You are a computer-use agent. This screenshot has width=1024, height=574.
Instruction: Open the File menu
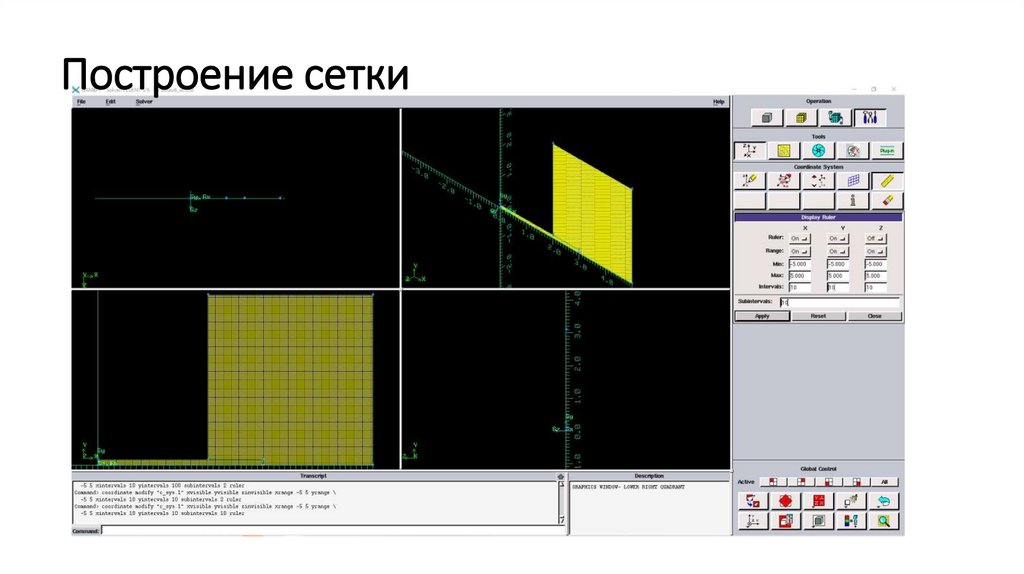point(82,102)
